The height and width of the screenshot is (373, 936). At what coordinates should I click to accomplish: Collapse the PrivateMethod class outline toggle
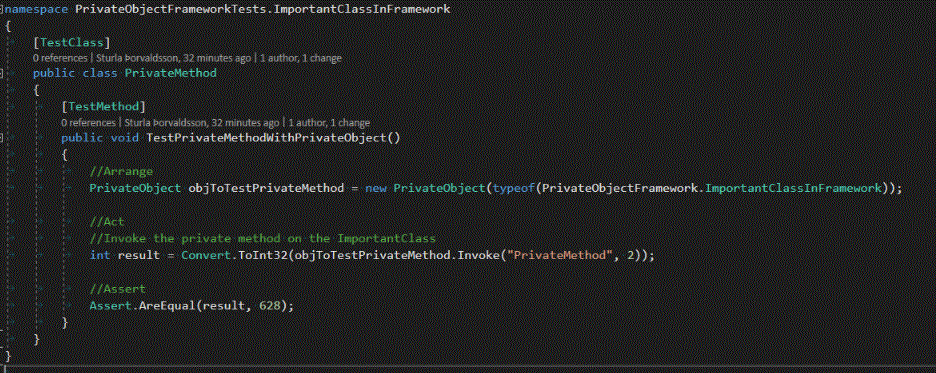[x=2, y=73]
